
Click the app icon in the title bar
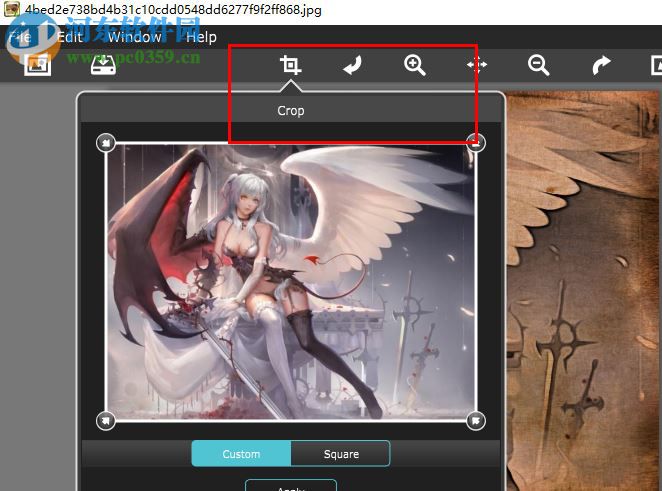11,8
